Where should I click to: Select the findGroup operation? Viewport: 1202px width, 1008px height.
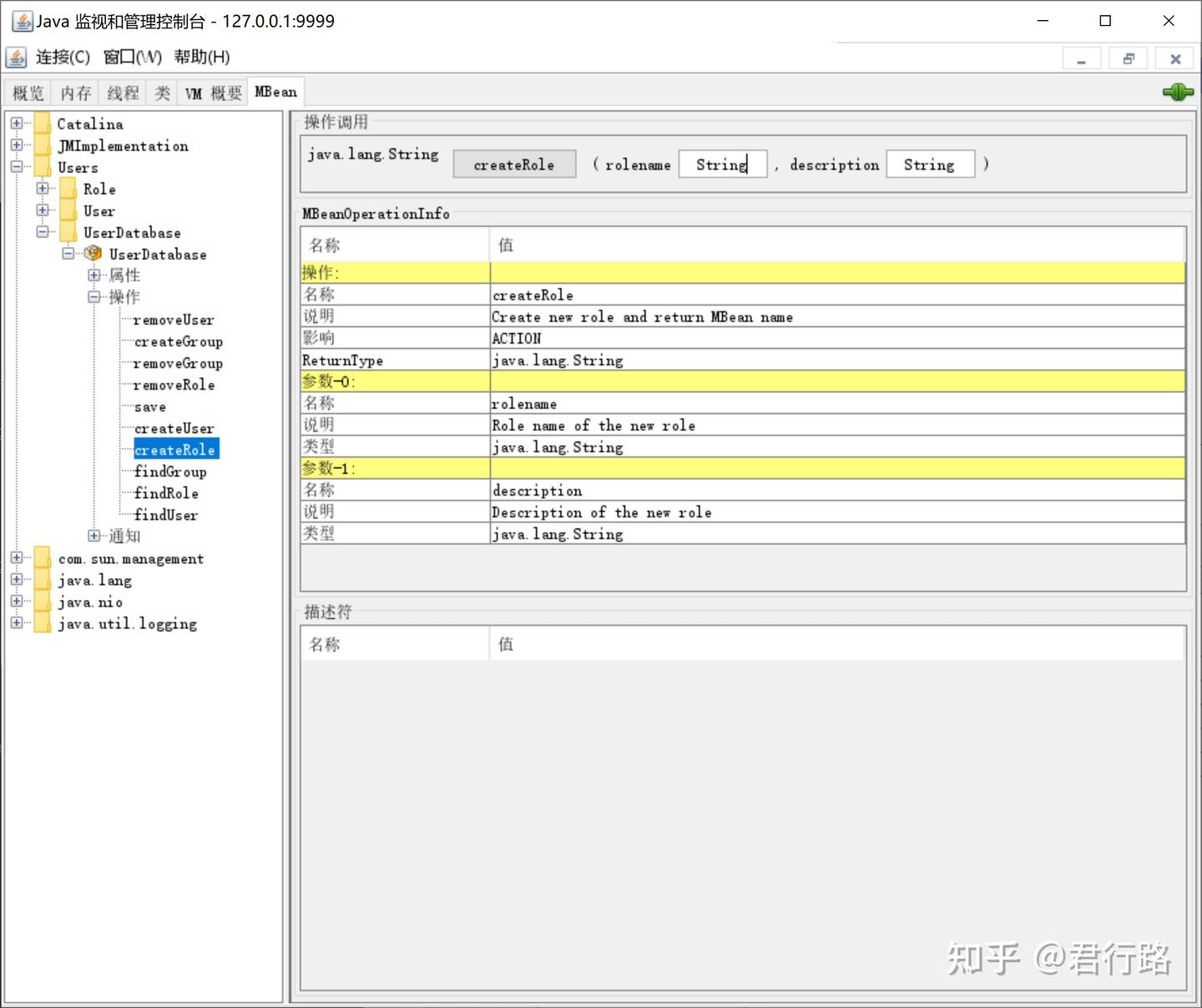(x=169, y=471)
